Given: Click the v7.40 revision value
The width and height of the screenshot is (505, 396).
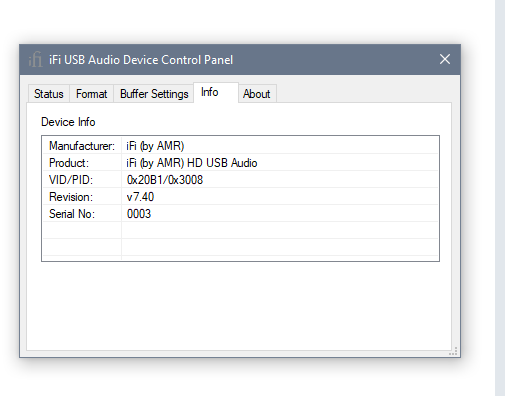Looking at the screenshot, I should [x=140, y=197].
